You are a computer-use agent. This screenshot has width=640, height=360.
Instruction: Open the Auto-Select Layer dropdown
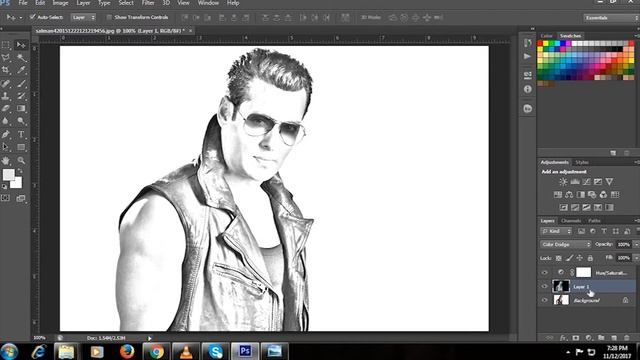[84, 17]
